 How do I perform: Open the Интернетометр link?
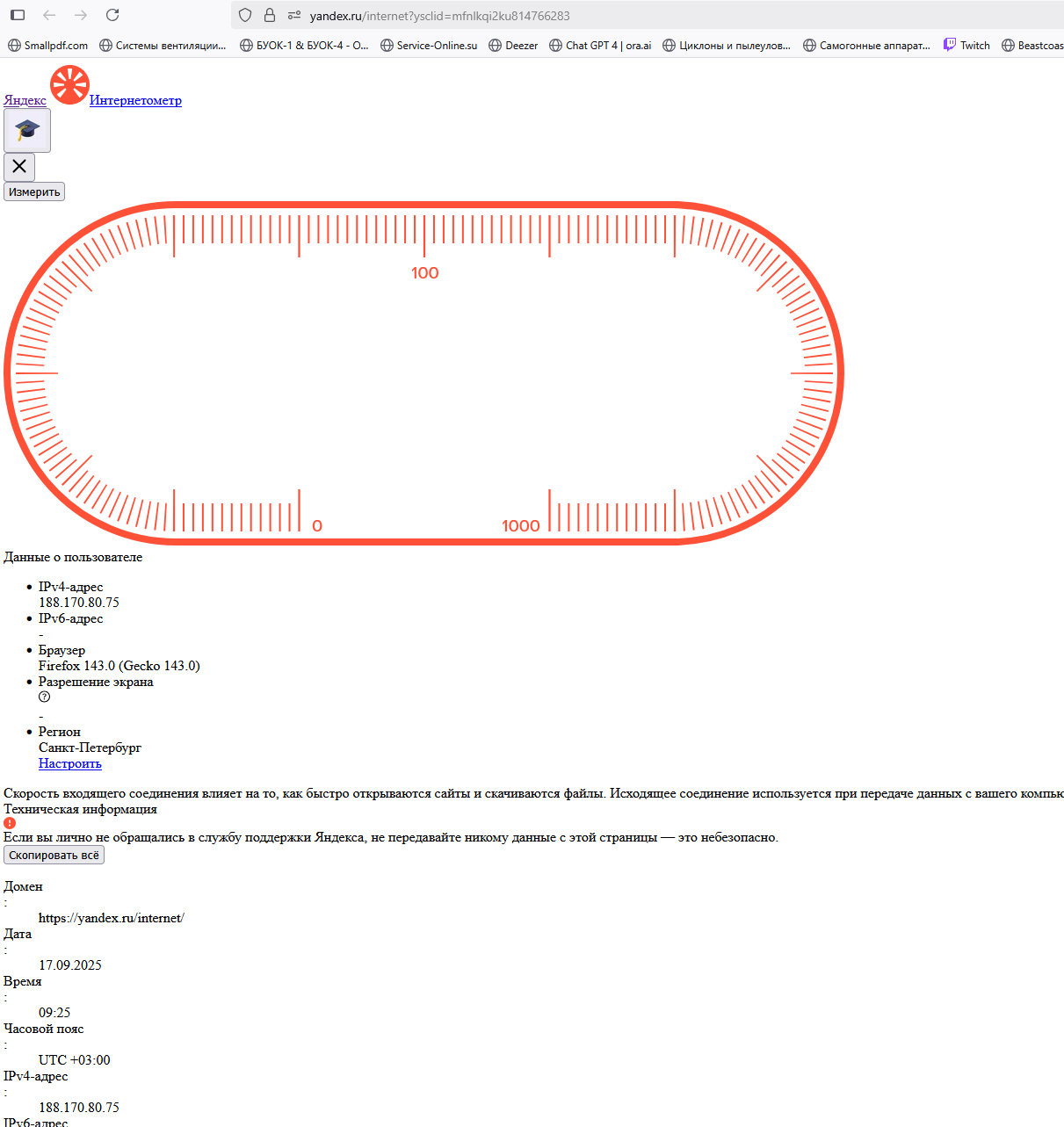135,100
